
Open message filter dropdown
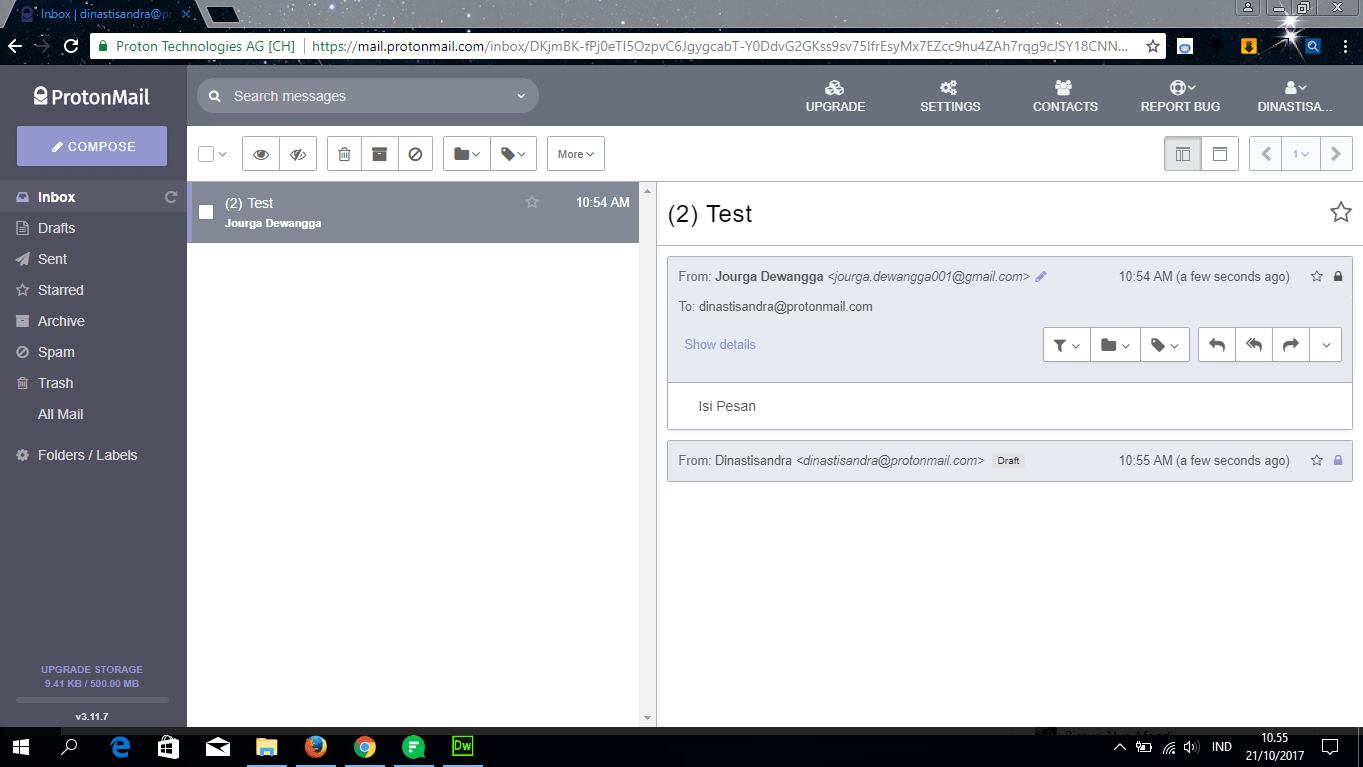(1066, 345)
